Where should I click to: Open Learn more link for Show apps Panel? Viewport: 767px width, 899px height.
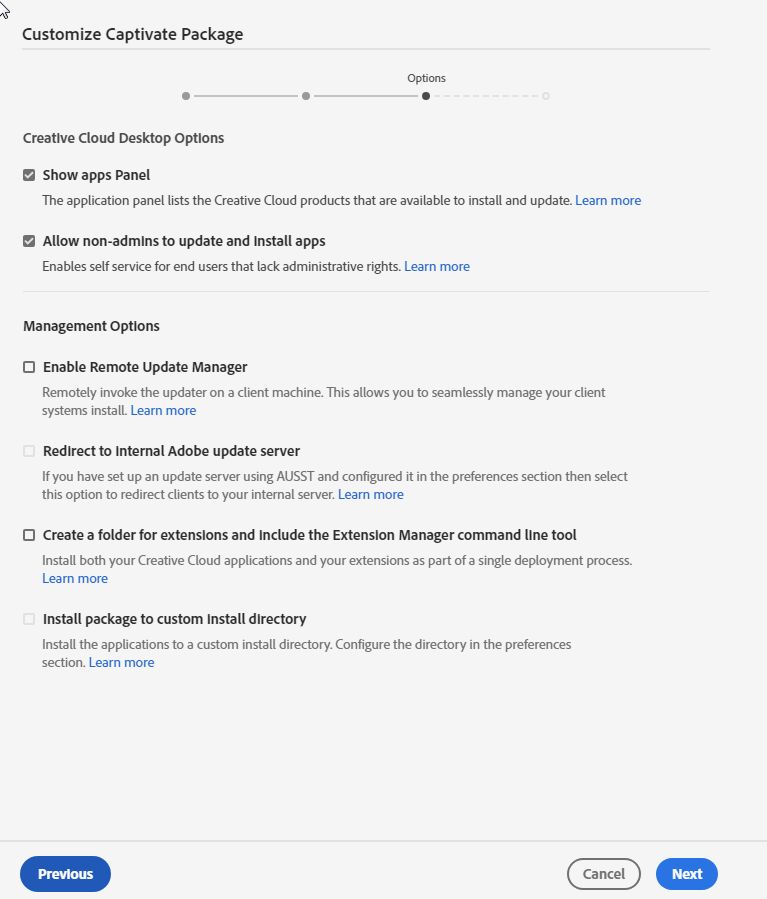608,200
